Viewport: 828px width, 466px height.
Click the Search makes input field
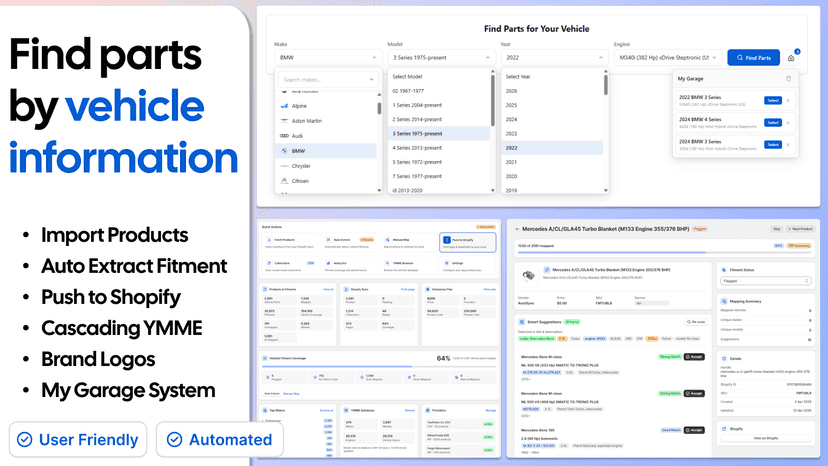pyautogui.click(x=327, y=80)
